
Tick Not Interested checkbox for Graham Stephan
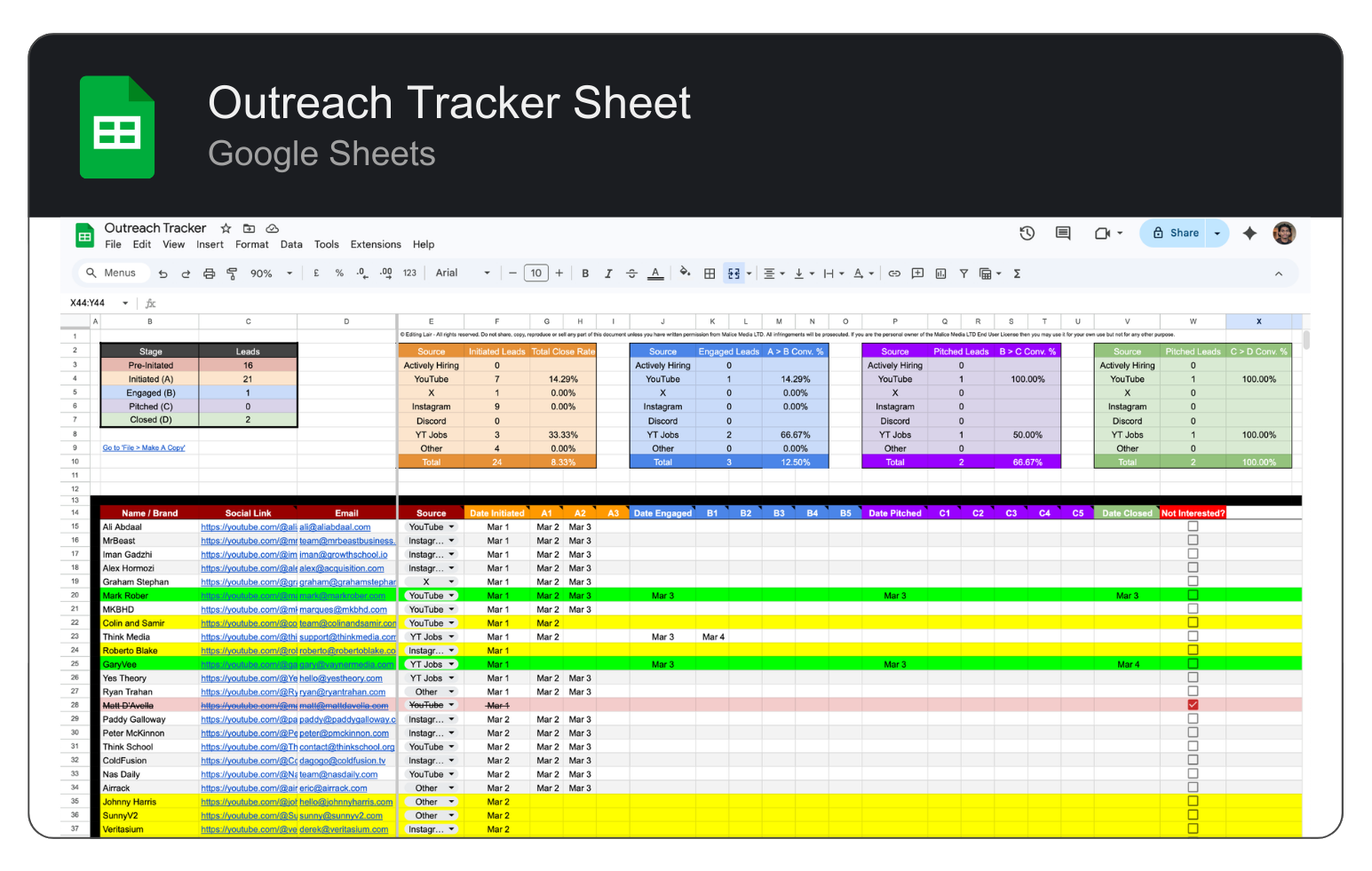click(1193, 582)
